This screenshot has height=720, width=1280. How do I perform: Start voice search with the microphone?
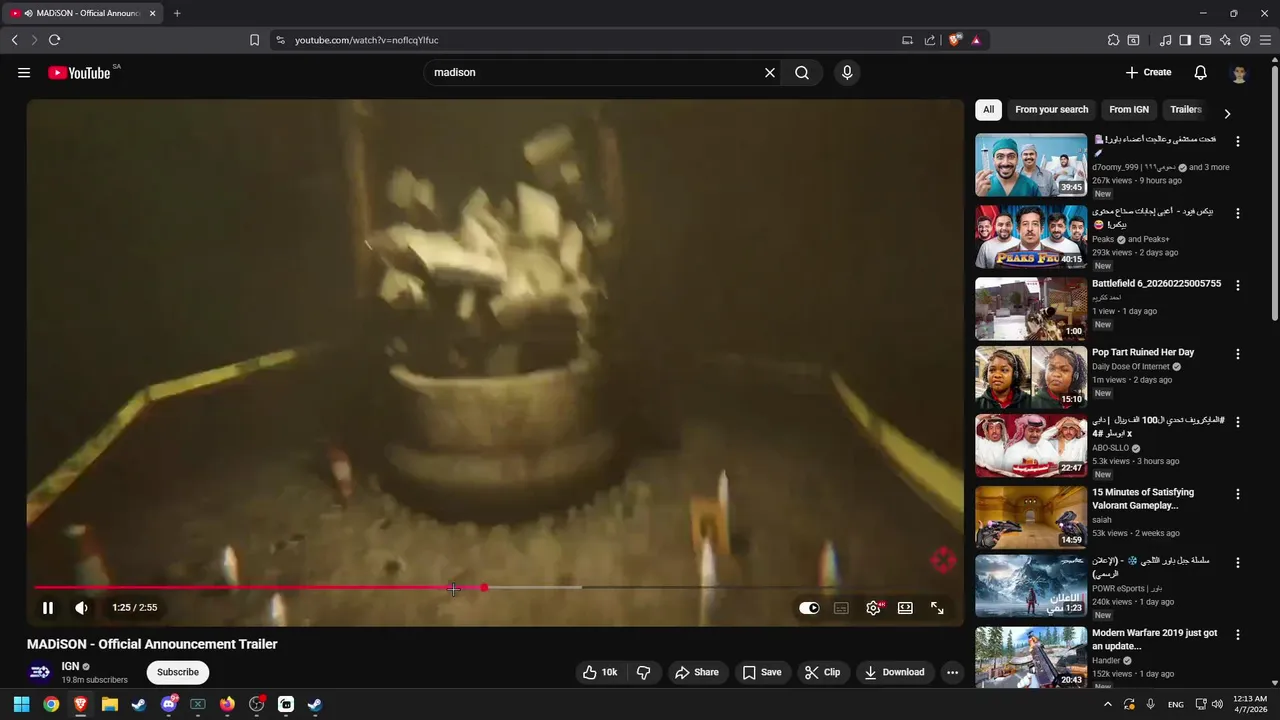847,72
